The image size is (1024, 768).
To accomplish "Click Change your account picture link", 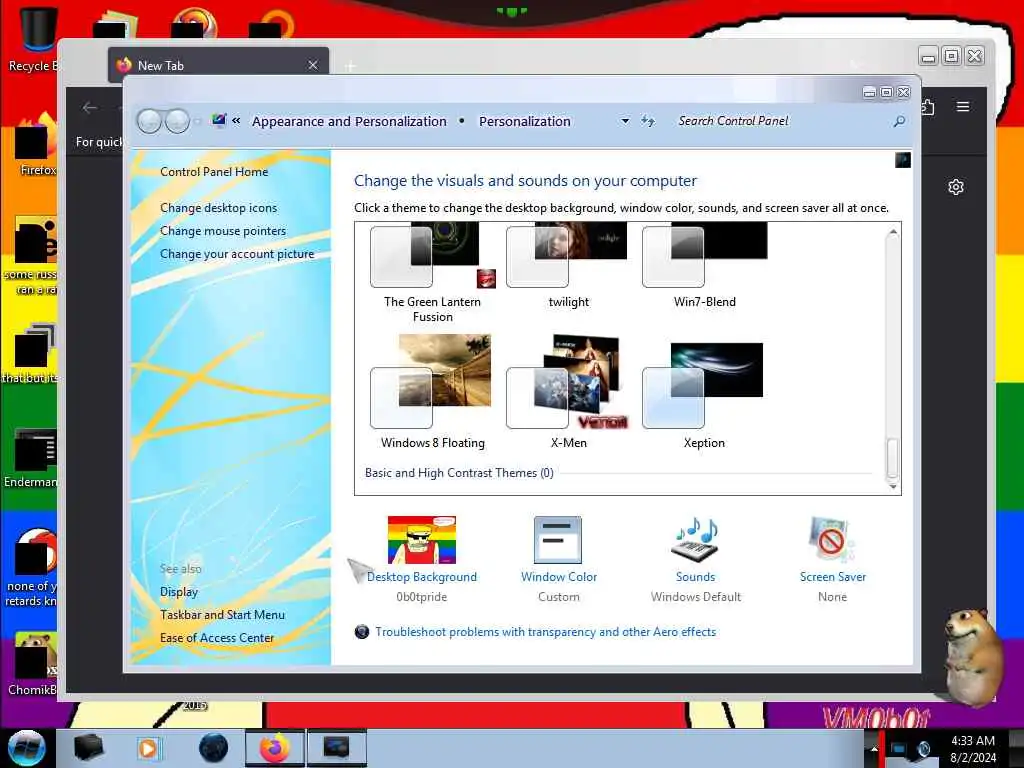I will coord(237,254).
